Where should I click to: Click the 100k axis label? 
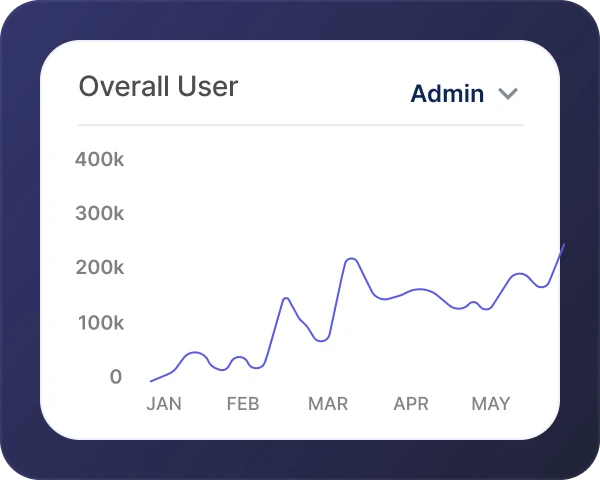(x=100, y=323)
